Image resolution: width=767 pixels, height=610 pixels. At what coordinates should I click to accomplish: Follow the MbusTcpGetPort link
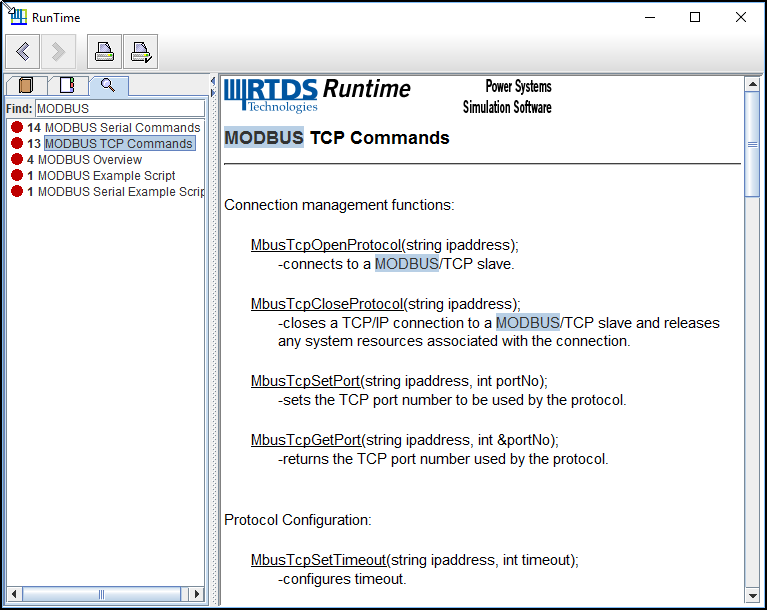pos(306,440)
